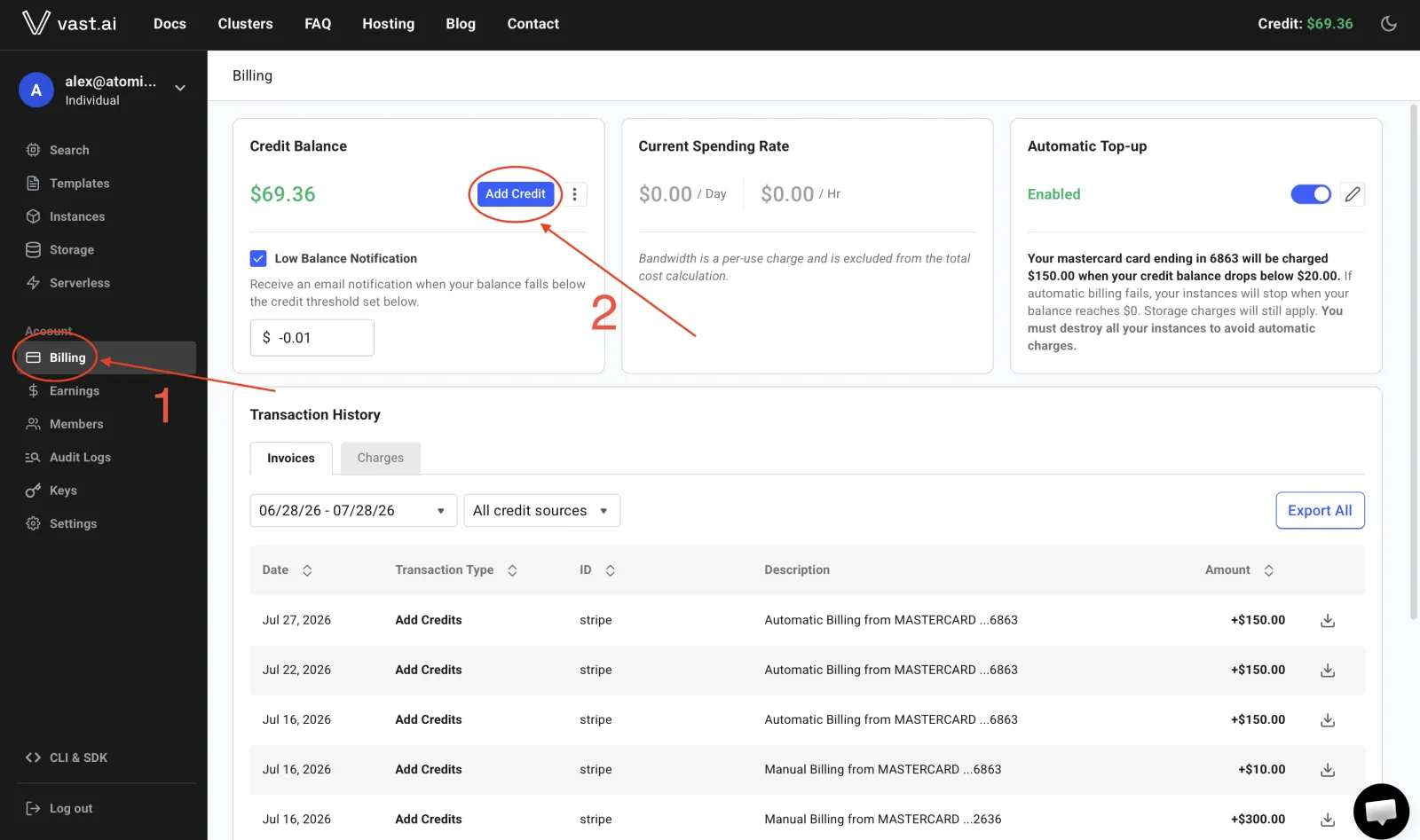Image resolution: width=1420 pixels, height=840 pixels.
Task: Disable the Automatic Top-up toggle
Action: point(1311,194)
